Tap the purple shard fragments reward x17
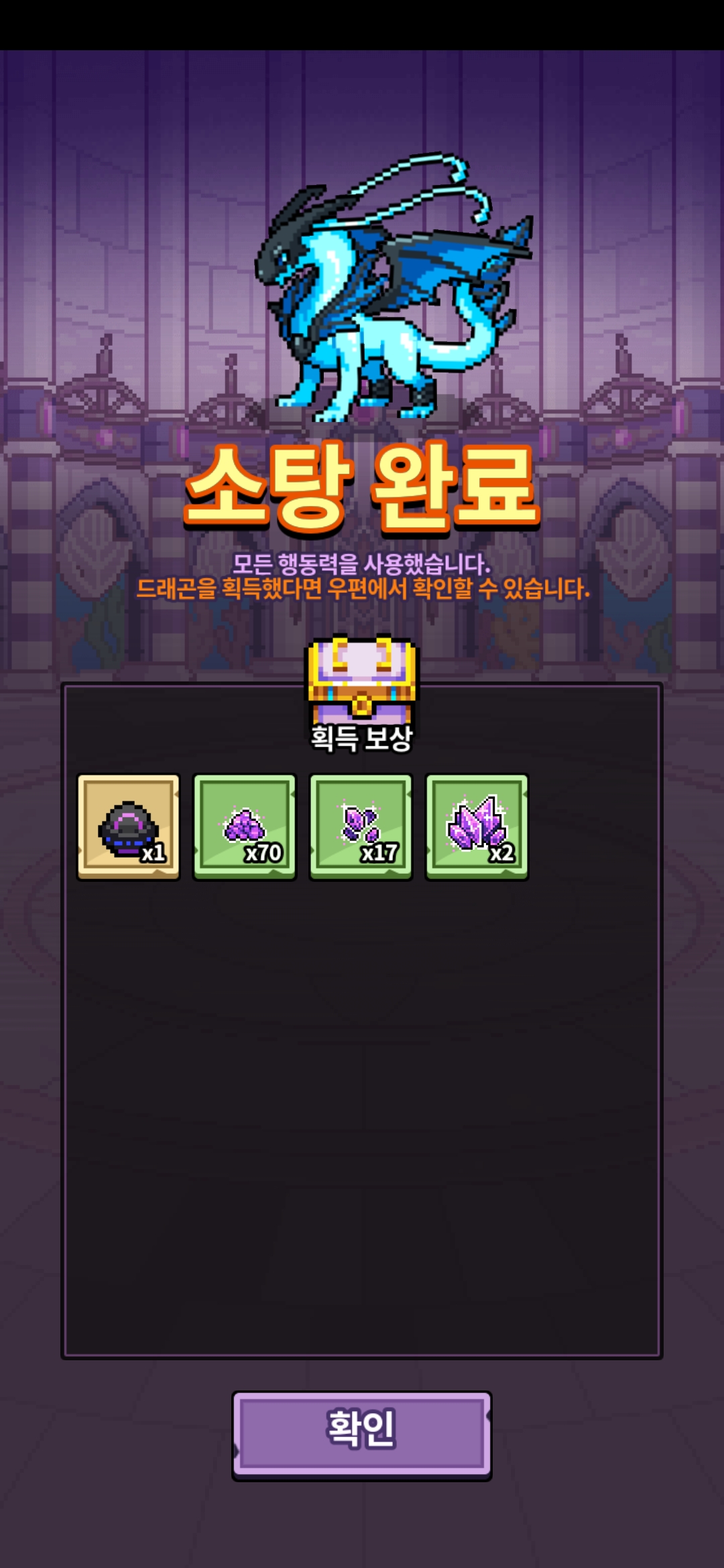The image size is (724, 1568). 361,827
